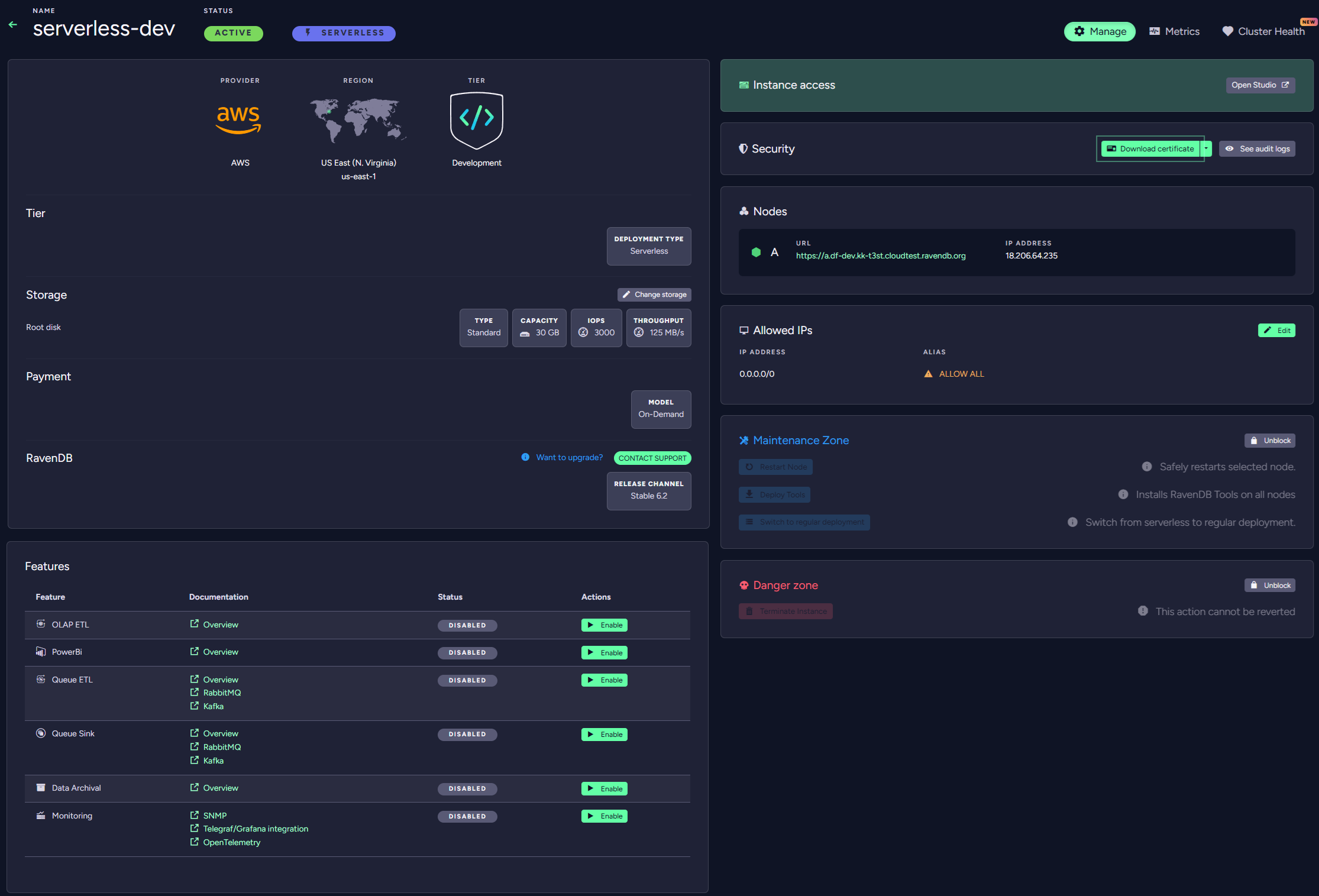Switch to the Metrics tab

(x=1174, y=31)
